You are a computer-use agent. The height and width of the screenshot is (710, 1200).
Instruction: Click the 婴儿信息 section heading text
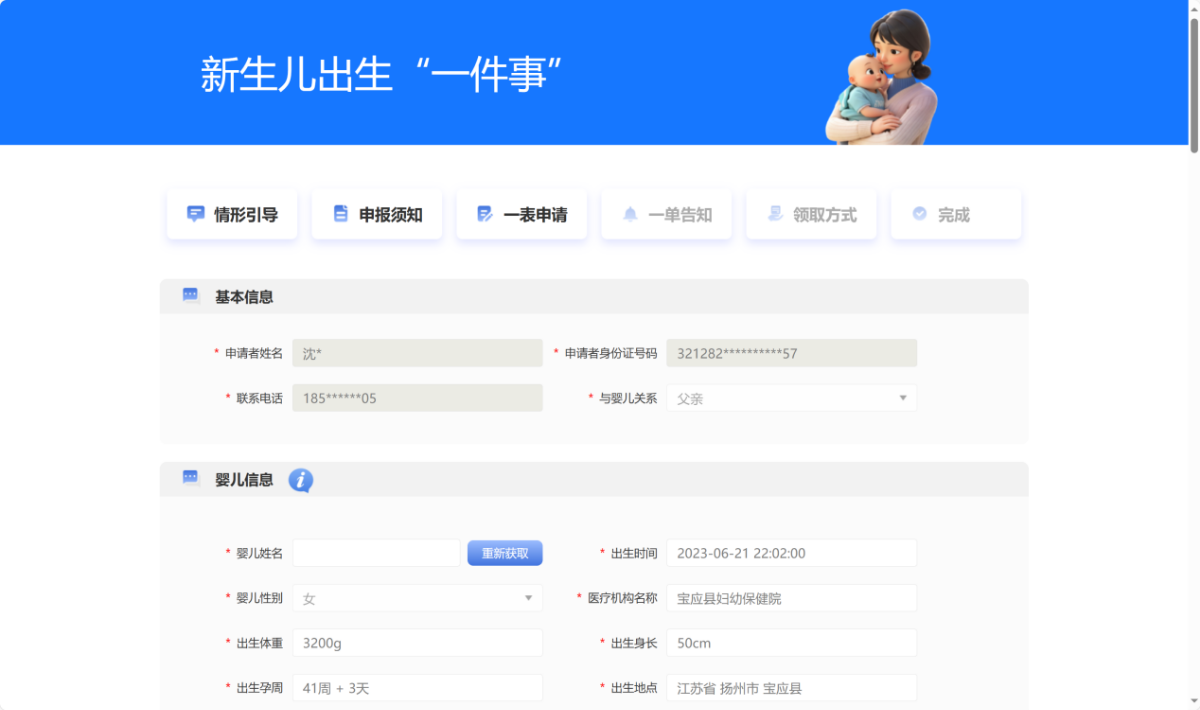pyautogui.click(x=244, y=480)
